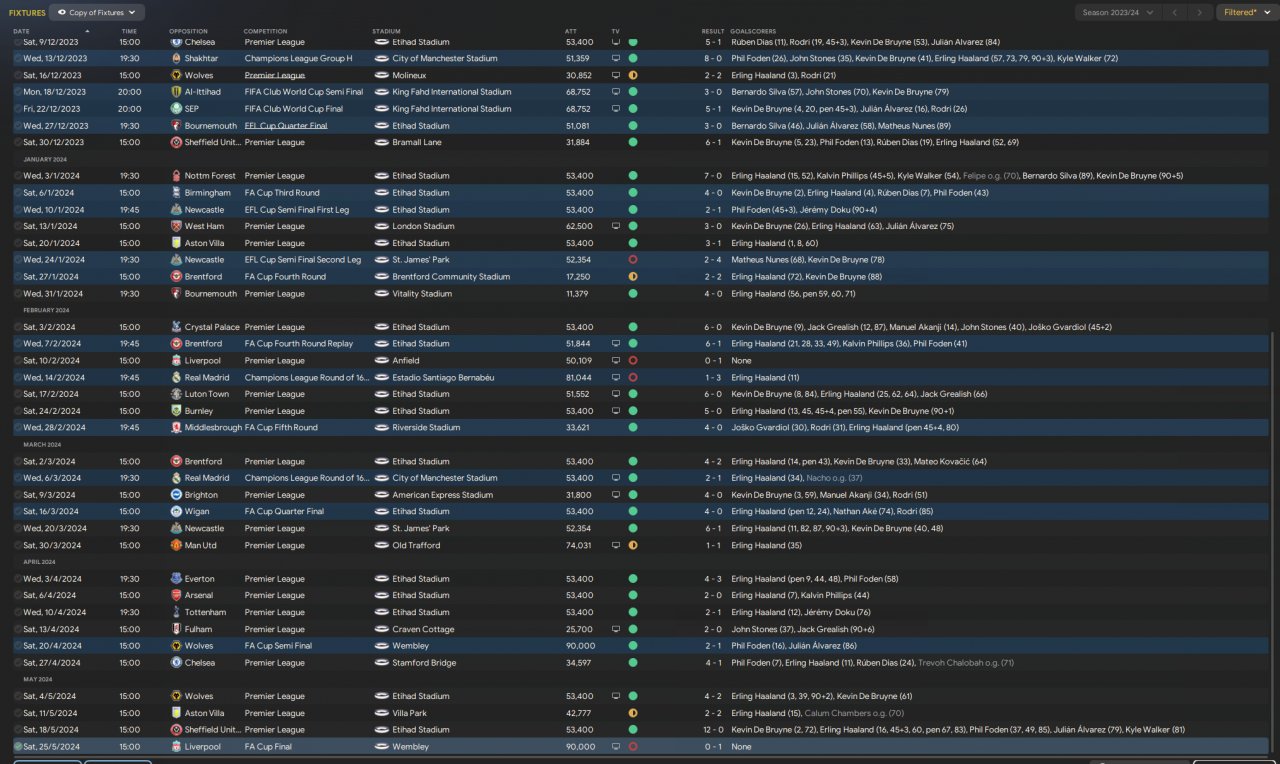Screen dimensions: 1280x764
Task: Click the FIXTURES panel title
Action: (28, 13)
